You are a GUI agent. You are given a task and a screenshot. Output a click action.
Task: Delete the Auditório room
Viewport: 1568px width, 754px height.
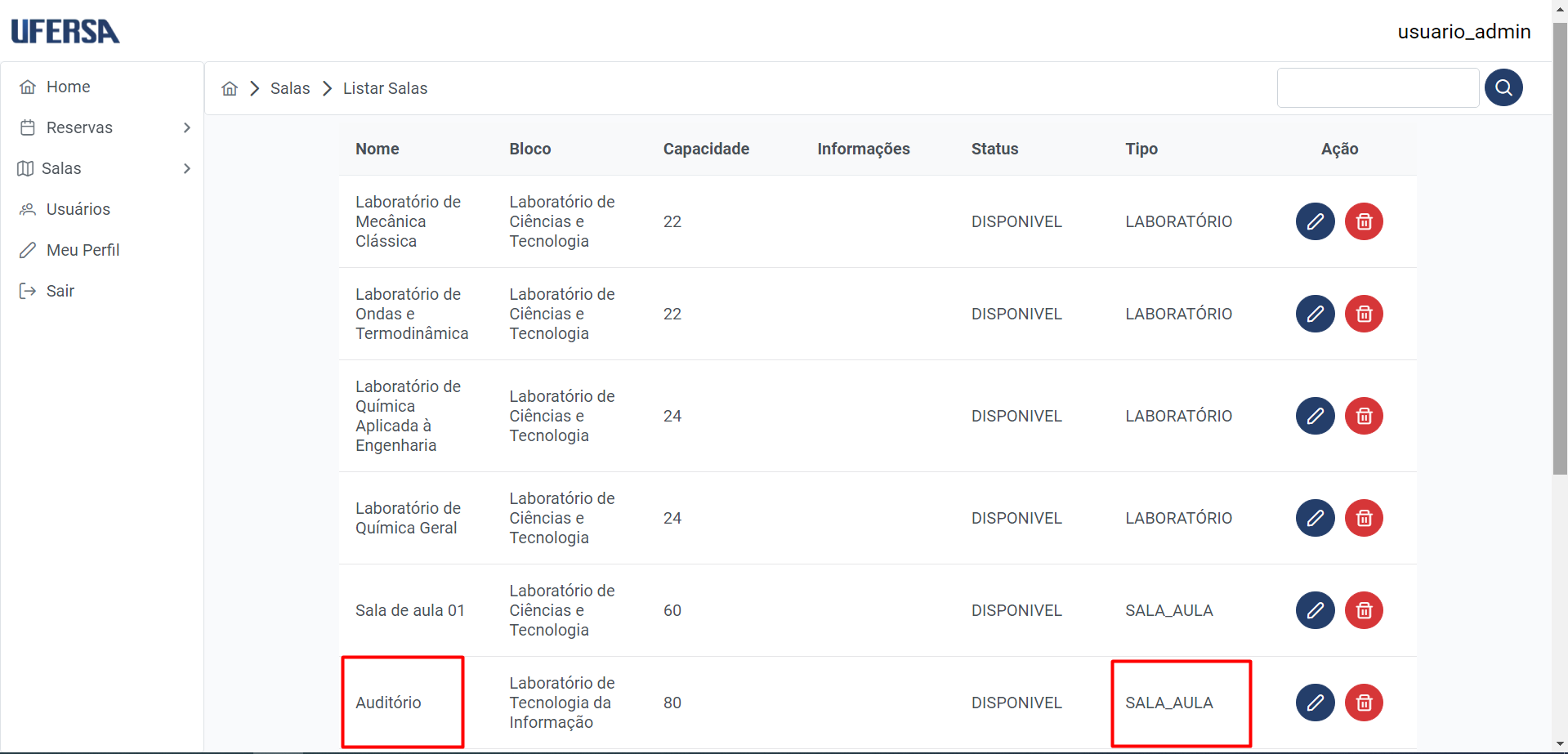coord(1364,703)
